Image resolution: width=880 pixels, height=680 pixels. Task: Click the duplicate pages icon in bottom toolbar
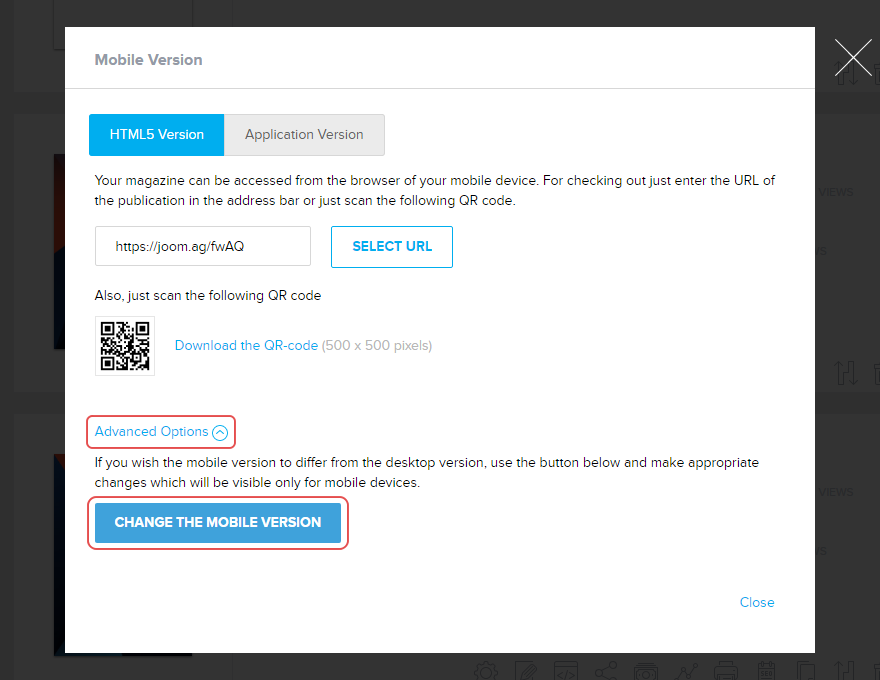(x=806, y=671)
